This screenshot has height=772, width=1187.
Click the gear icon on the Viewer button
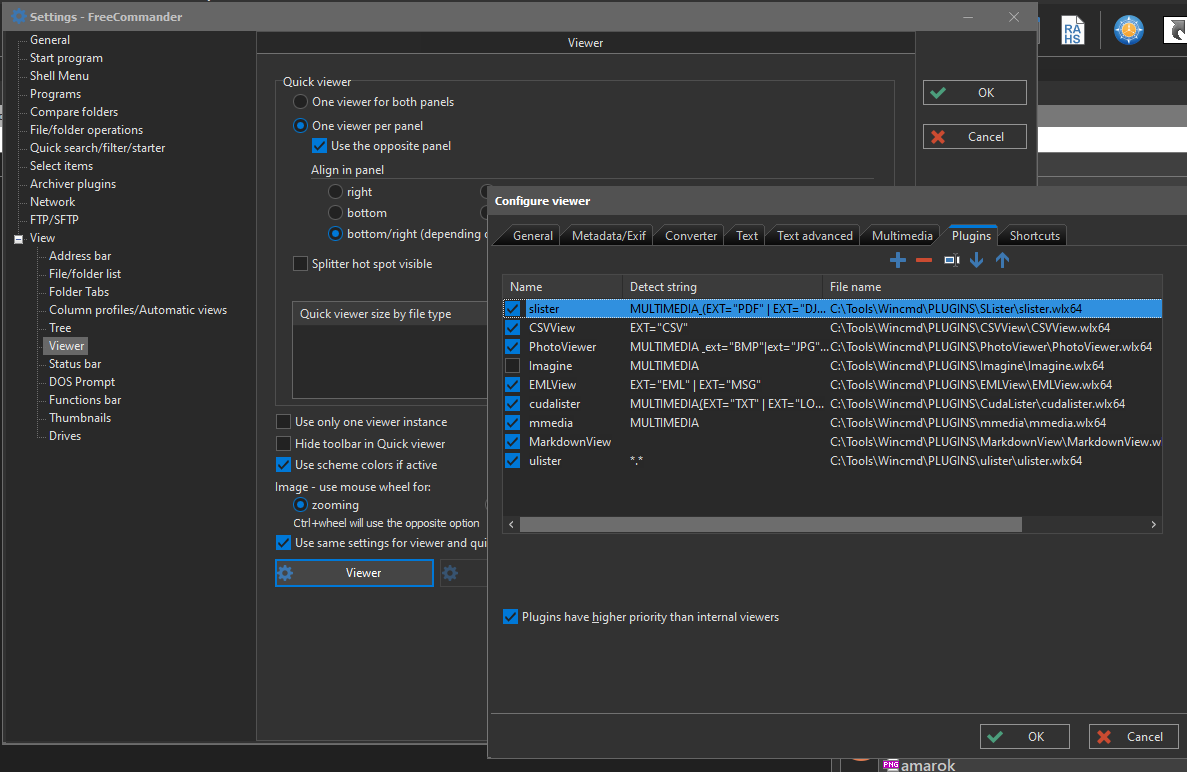(x=285, y=573)
